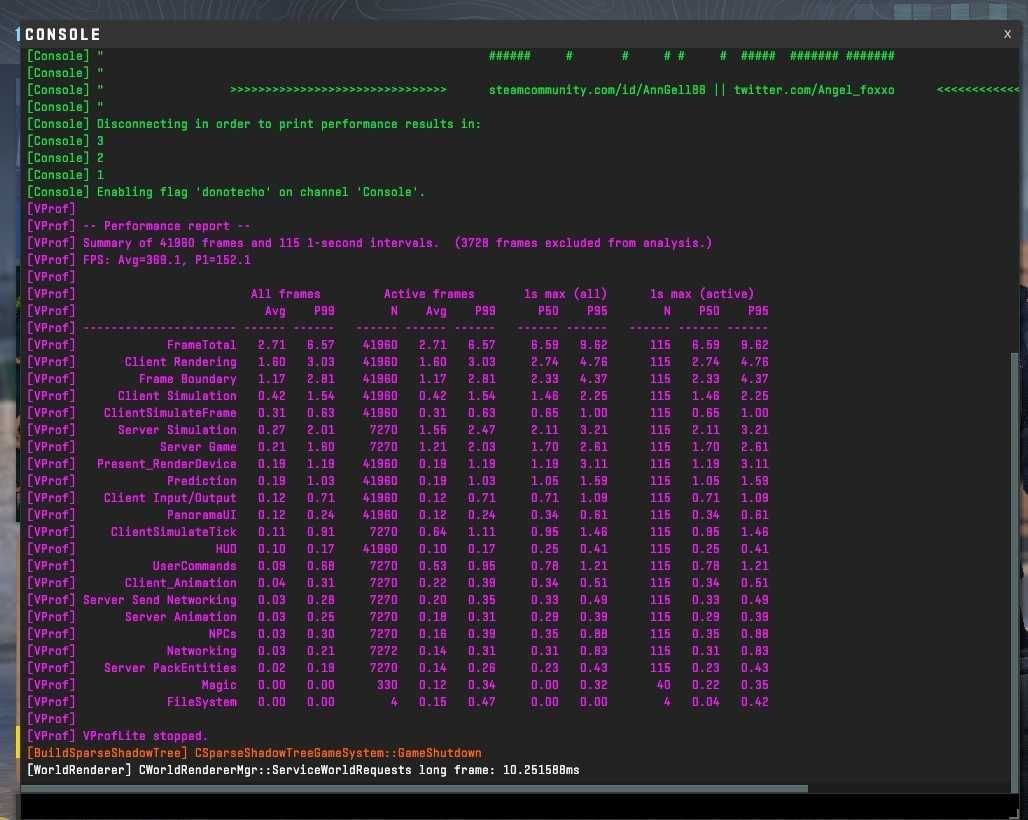1028x820 pixels.
Task: Click the ClientSimulateTick row label
Action: click(174, 532)
